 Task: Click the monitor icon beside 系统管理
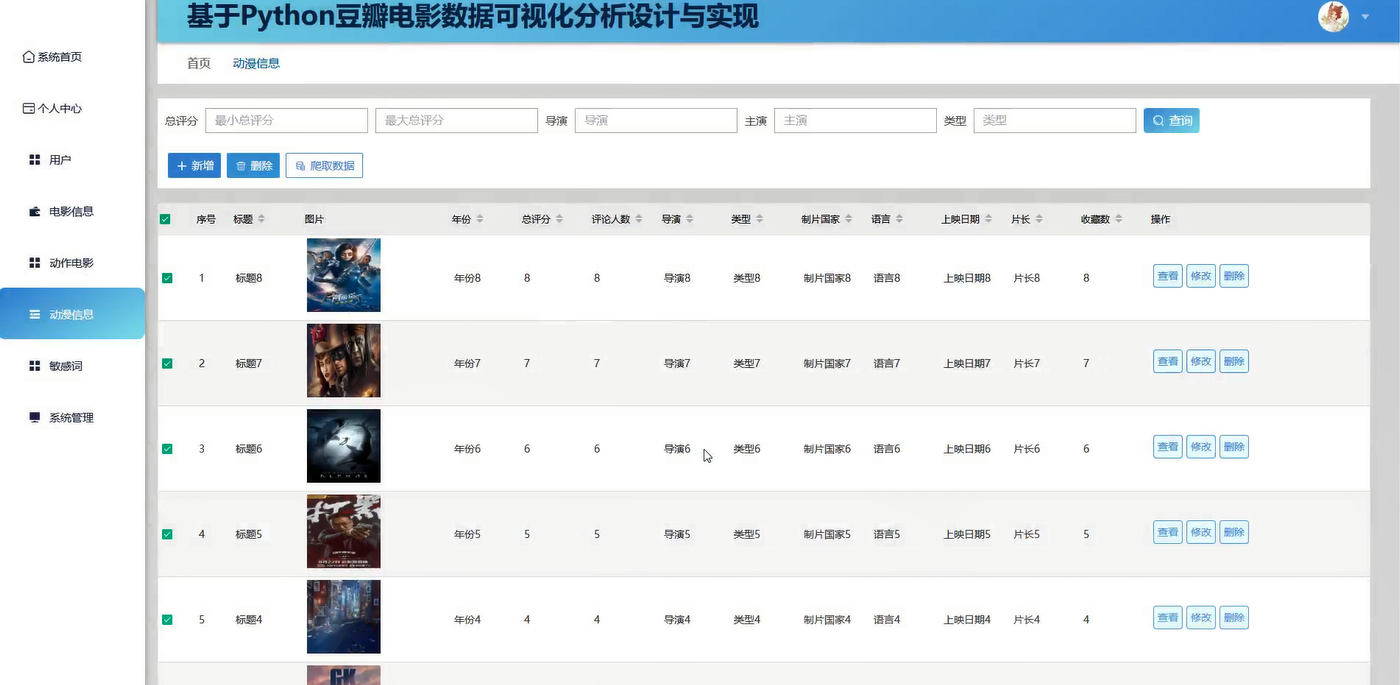click(x=34, y=417)
